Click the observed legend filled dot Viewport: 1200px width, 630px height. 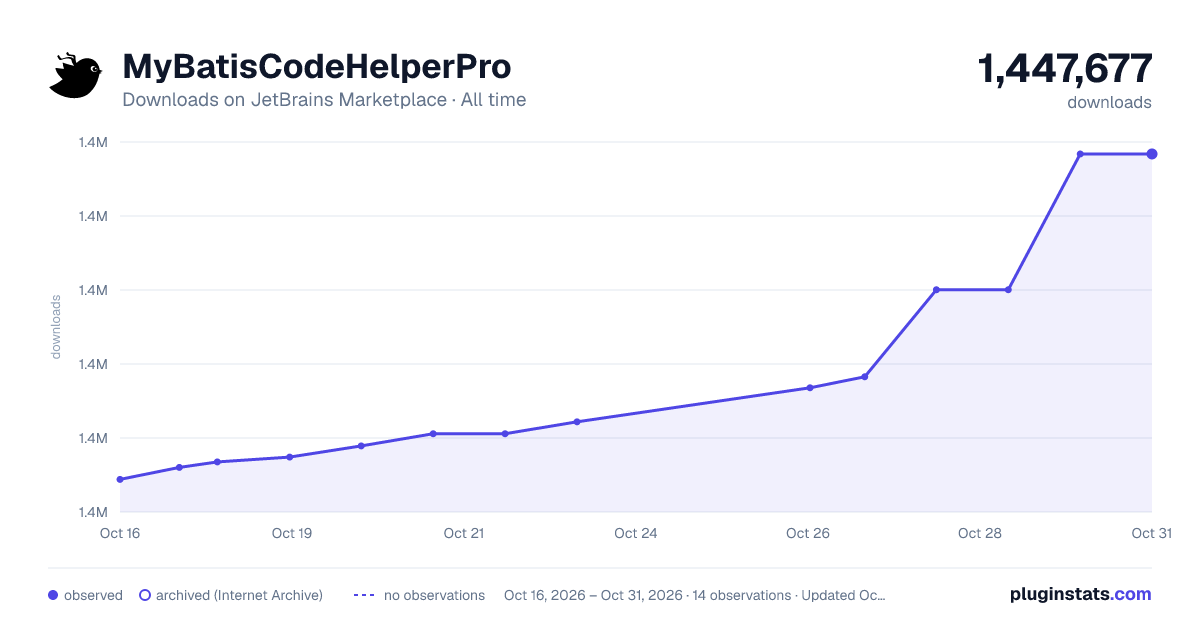[53, 595]
